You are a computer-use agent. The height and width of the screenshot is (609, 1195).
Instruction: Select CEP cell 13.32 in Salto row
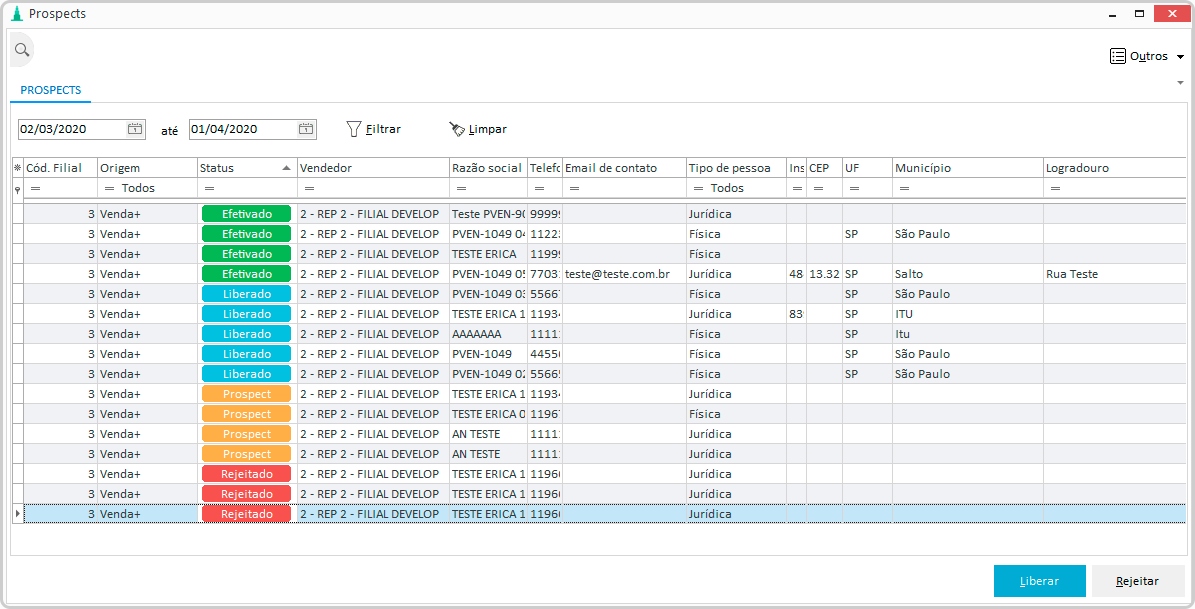point(824,274)
